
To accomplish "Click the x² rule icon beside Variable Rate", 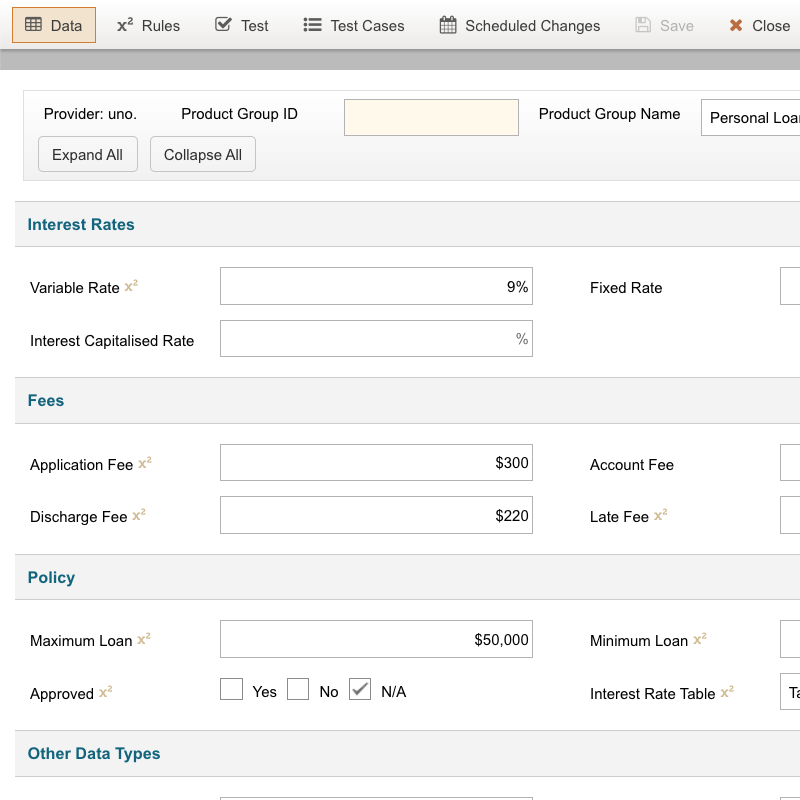I will pos(131,286).
